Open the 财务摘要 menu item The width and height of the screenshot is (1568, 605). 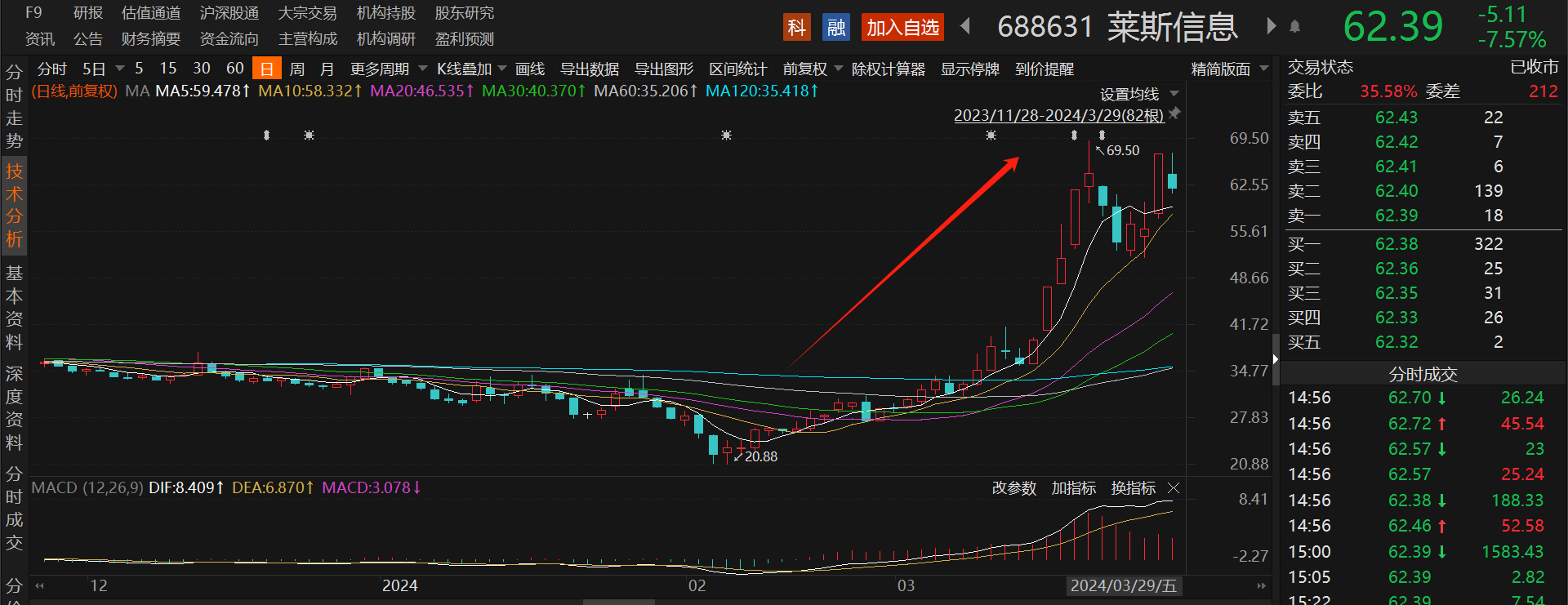coord(150,39)
